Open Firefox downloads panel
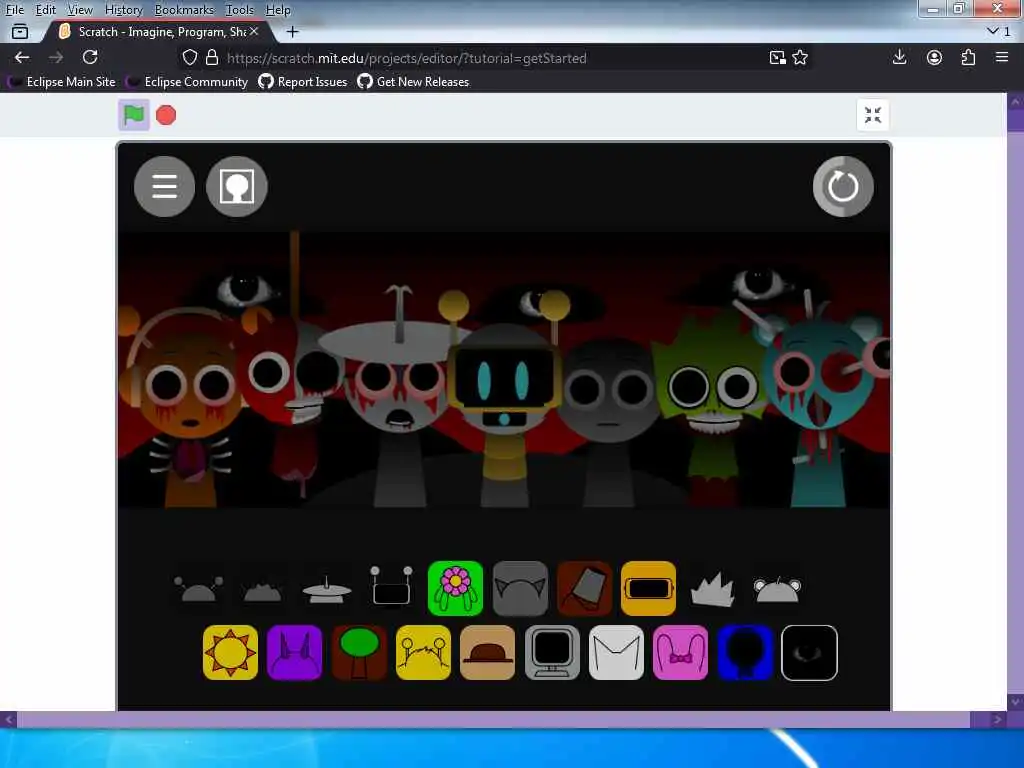 click(899, 57)
